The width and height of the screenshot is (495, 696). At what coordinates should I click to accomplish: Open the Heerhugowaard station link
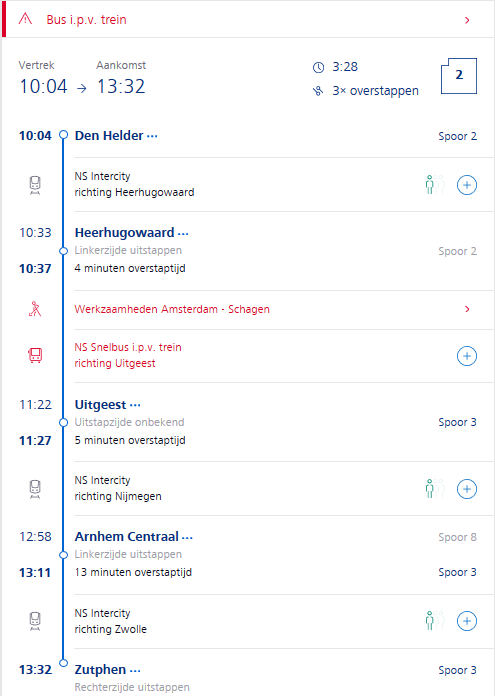pyautogui.click(x=124, y=233)
